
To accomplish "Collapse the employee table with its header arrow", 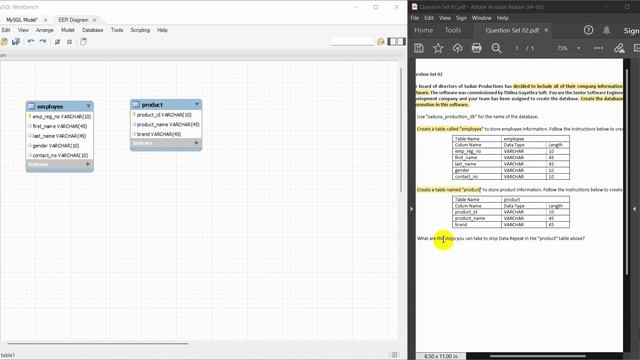I will tap(88, 106).
